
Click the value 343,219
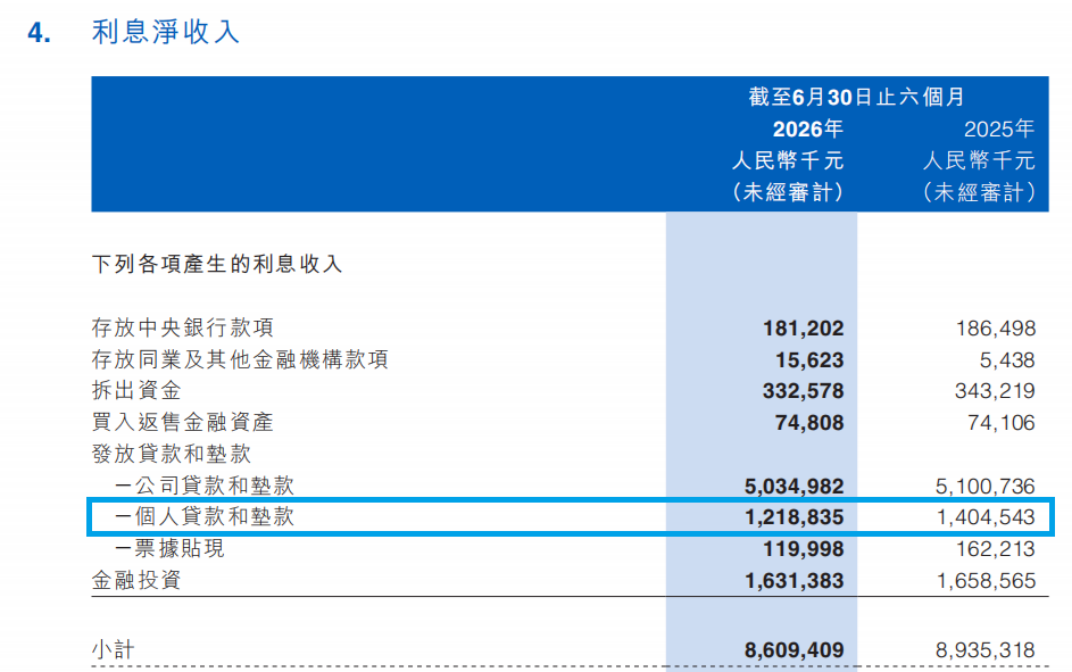[x=995, y=391]
